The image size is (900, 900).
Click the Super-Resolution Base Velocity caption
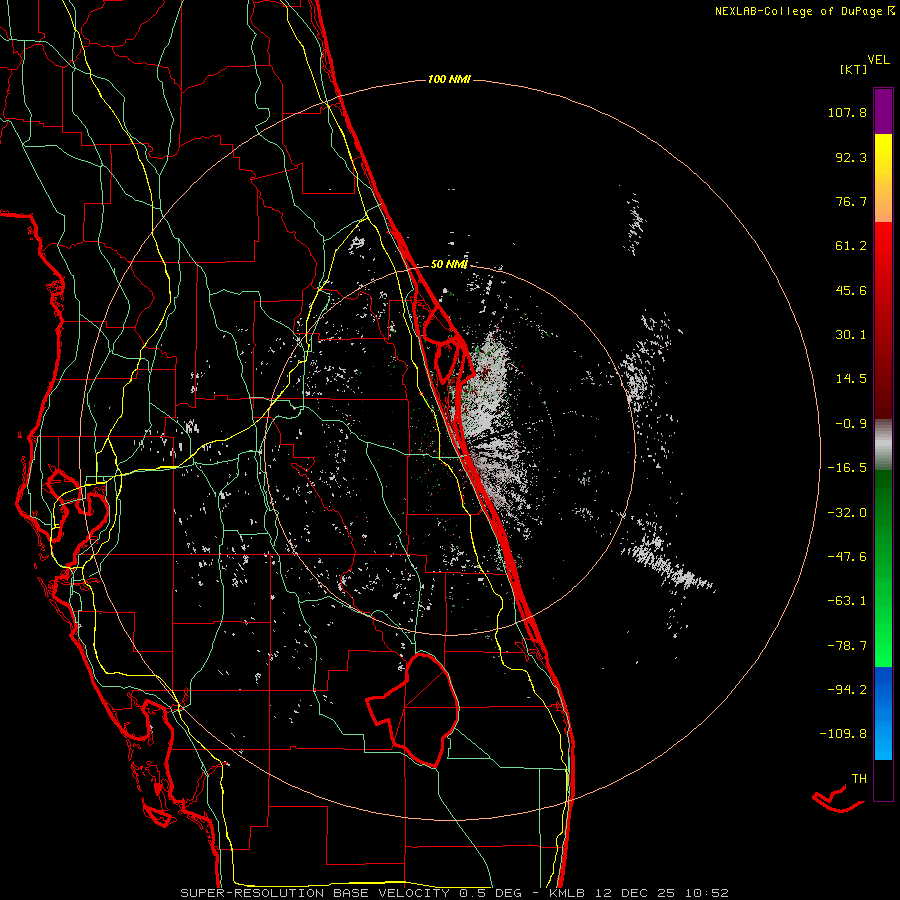point(455,893)
